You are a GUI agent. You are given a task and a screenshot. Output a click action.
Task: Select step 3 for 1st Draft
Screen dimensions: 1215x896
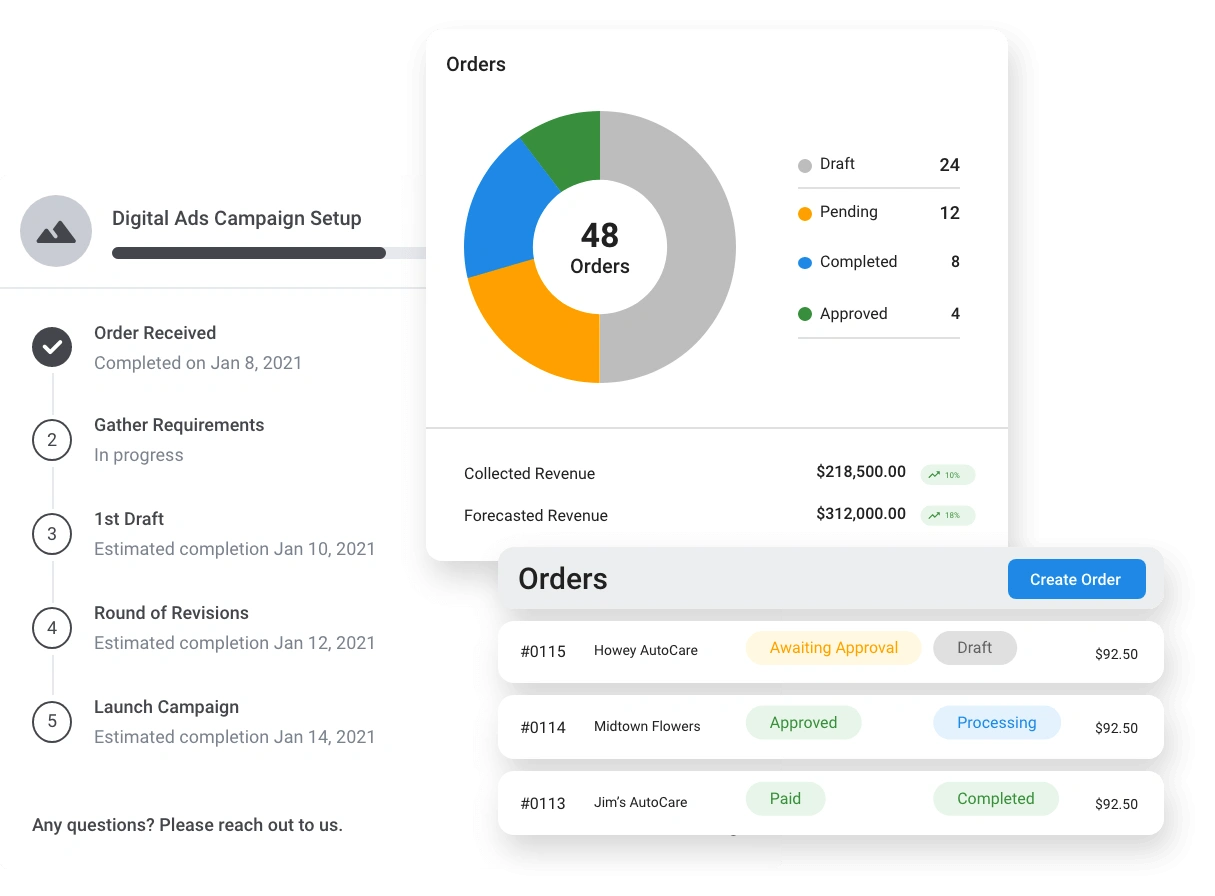coord(52,534)
